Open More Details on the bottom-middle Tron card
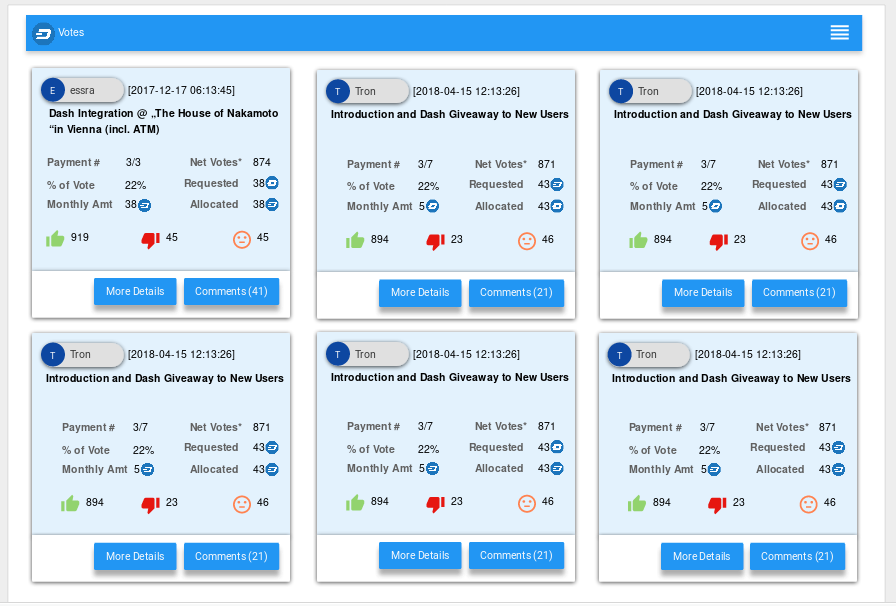 tap(420, 555)
